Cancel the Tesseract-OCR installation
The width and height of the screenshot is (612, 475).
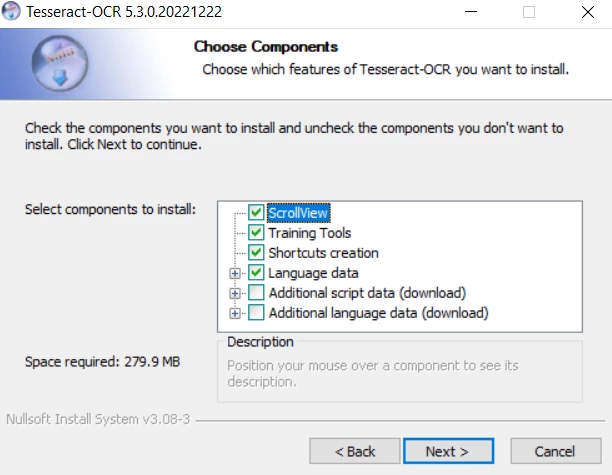(555, 451)
